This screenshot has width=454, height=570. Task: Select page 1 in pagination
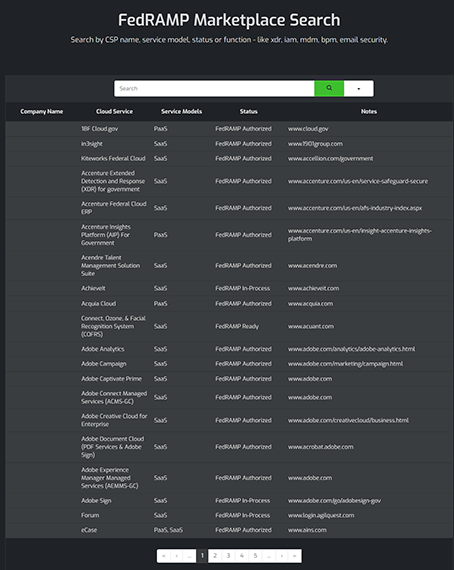point(202,555)
